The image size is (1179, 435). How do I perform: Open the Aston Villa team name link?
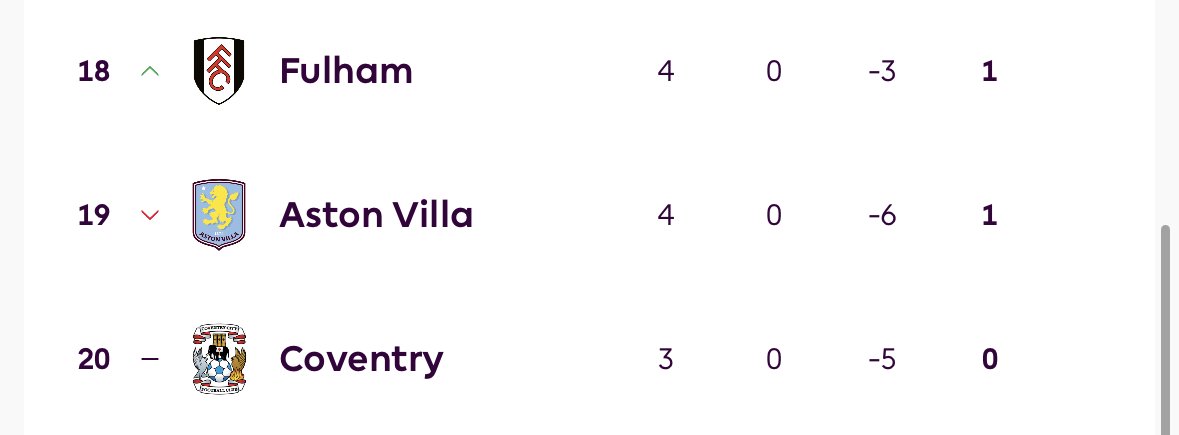click(376, 215)
